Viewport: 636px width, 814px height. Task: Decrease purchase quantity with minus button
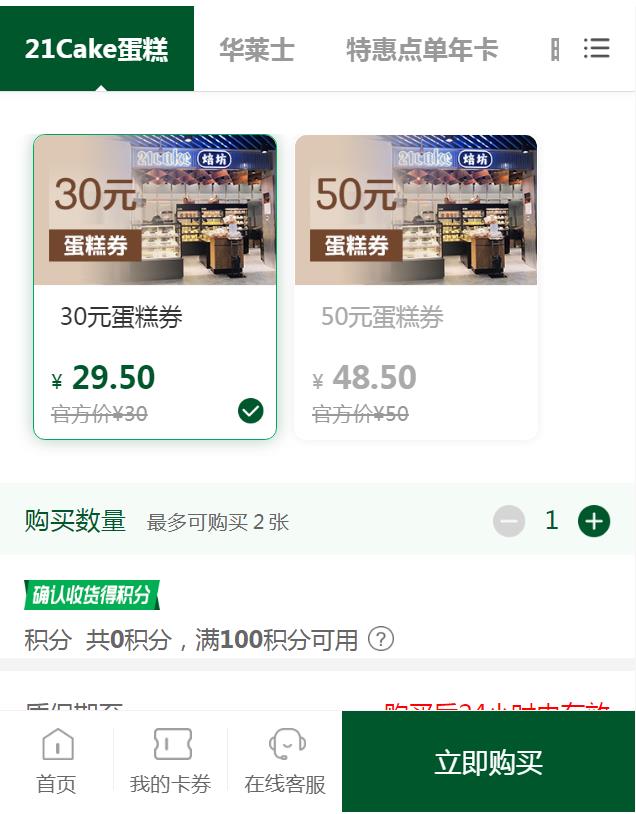(509, 521)
